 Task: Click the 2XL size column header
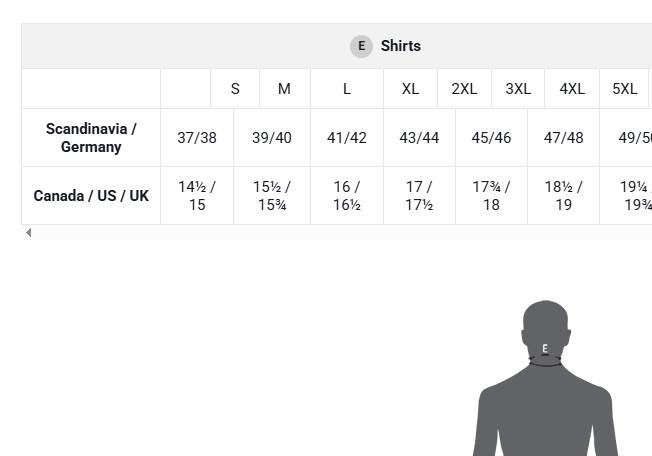tap(464, 89)
